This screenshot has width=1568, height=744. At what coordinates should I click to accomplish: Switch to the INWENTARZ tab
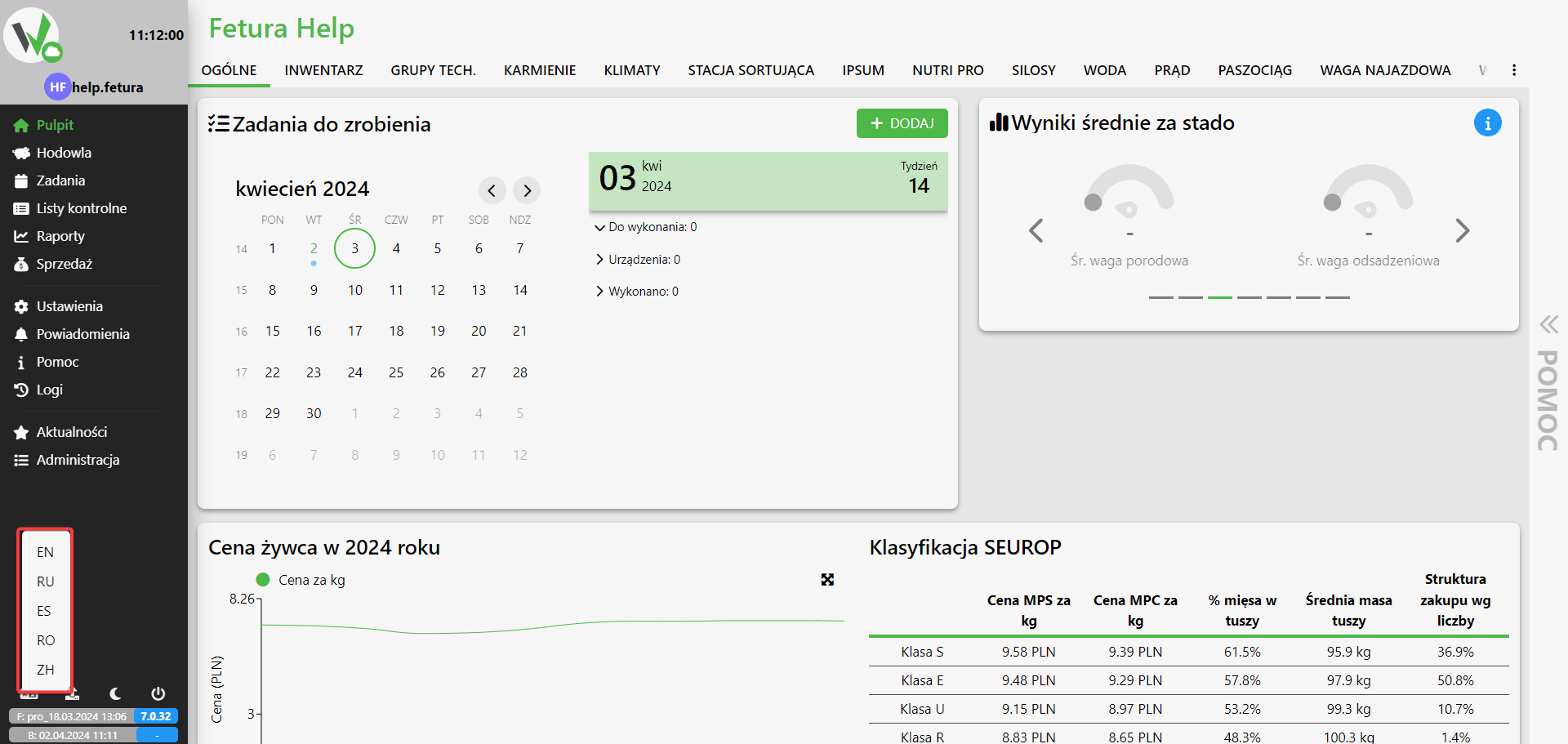coord(323,70)
